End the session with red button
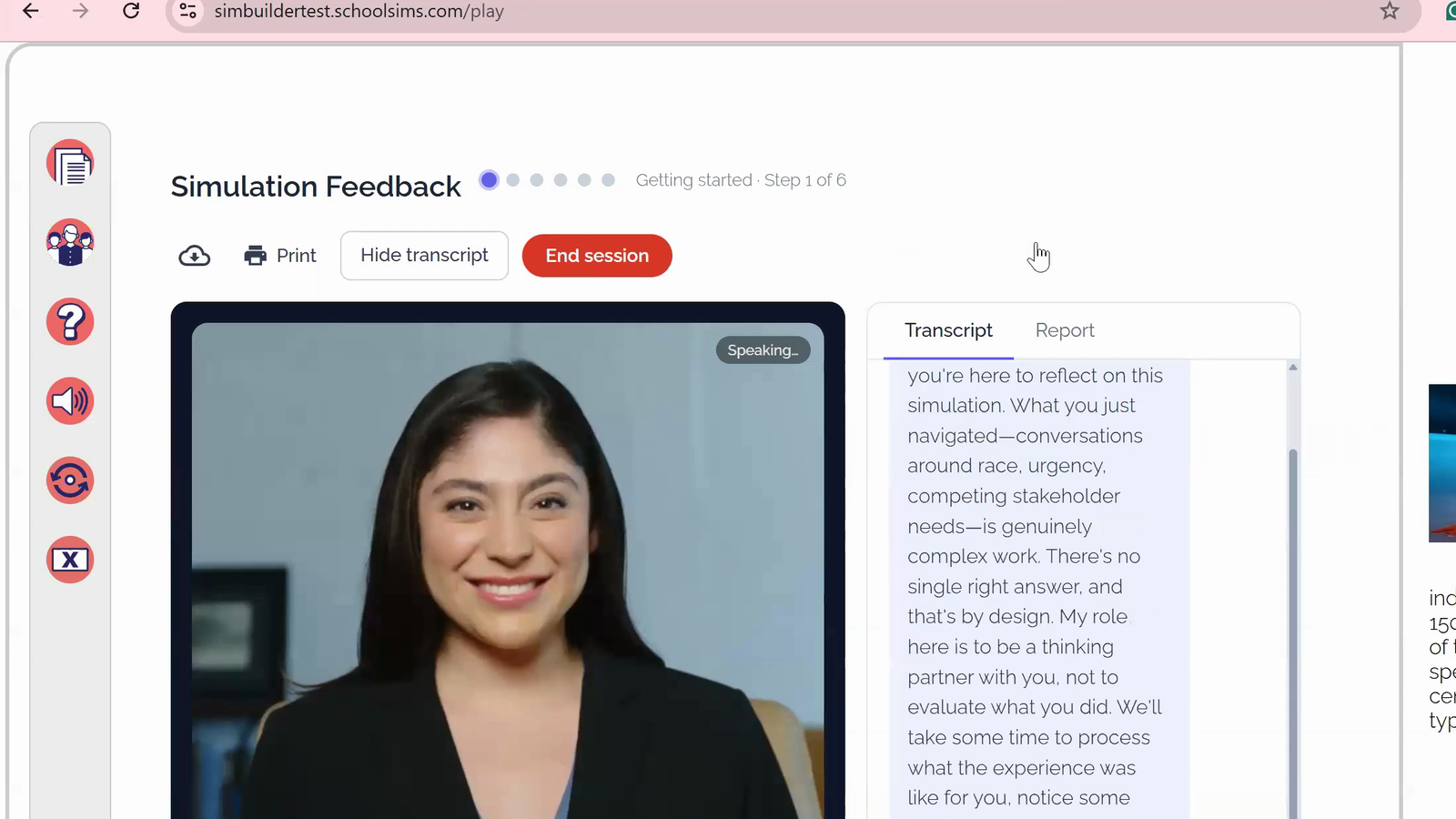The height and width of the screenshot is (819, 1456). pyautogui.click(x=597, y=256)
